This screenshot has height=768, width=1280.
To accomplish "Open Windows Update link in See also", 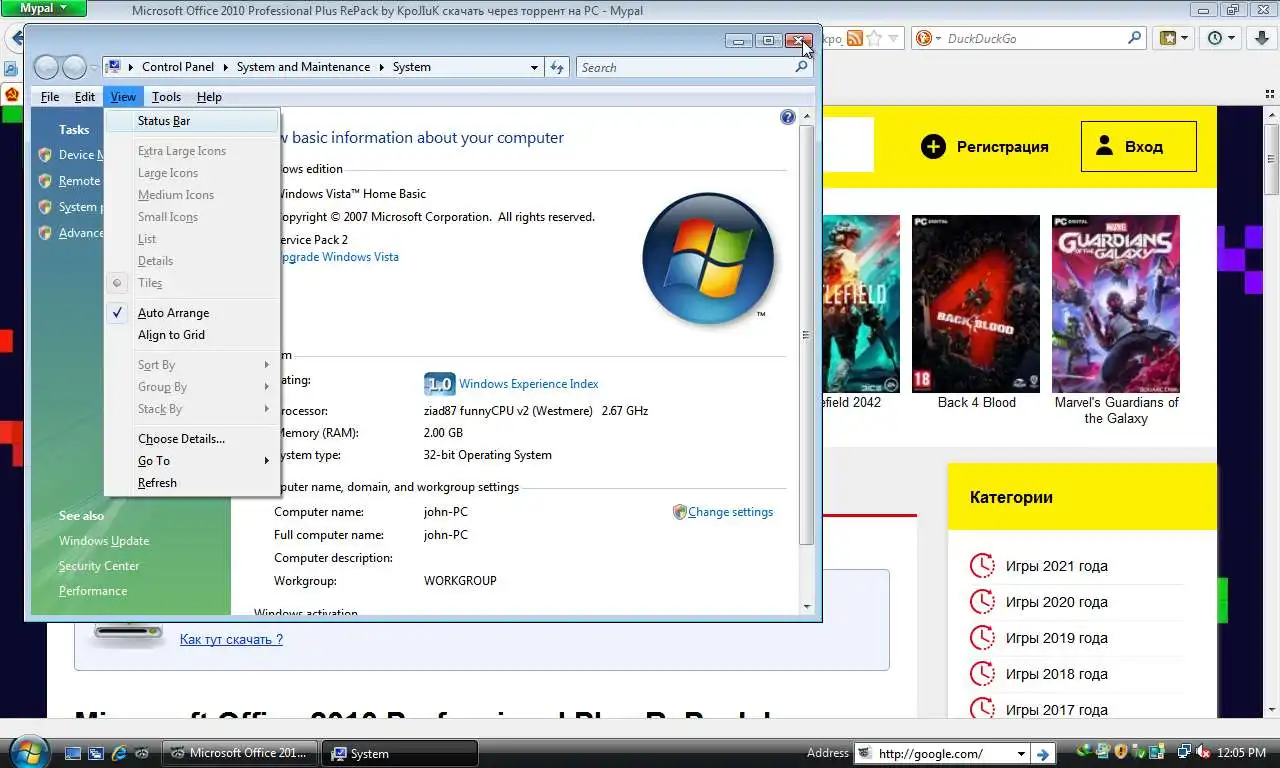I will [104, 541].
